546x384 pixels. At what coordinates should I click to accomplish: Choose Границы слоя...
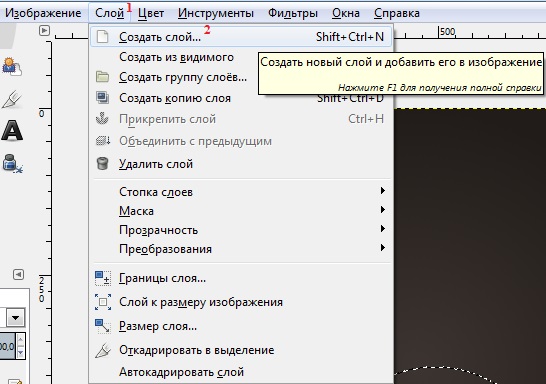[241, 278]
